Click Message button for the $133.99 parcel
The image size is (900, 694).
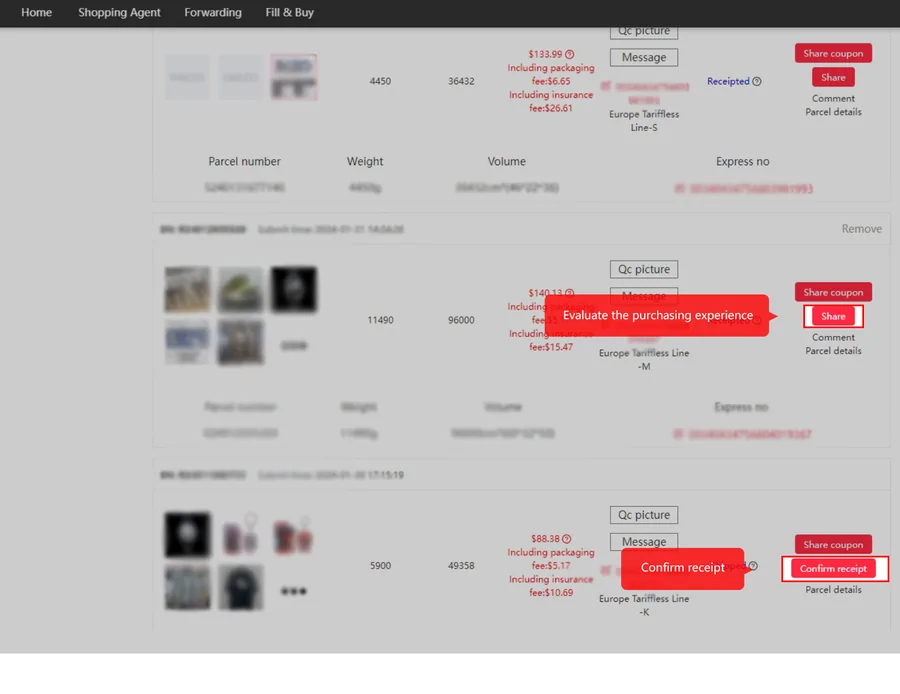[644, 57]
